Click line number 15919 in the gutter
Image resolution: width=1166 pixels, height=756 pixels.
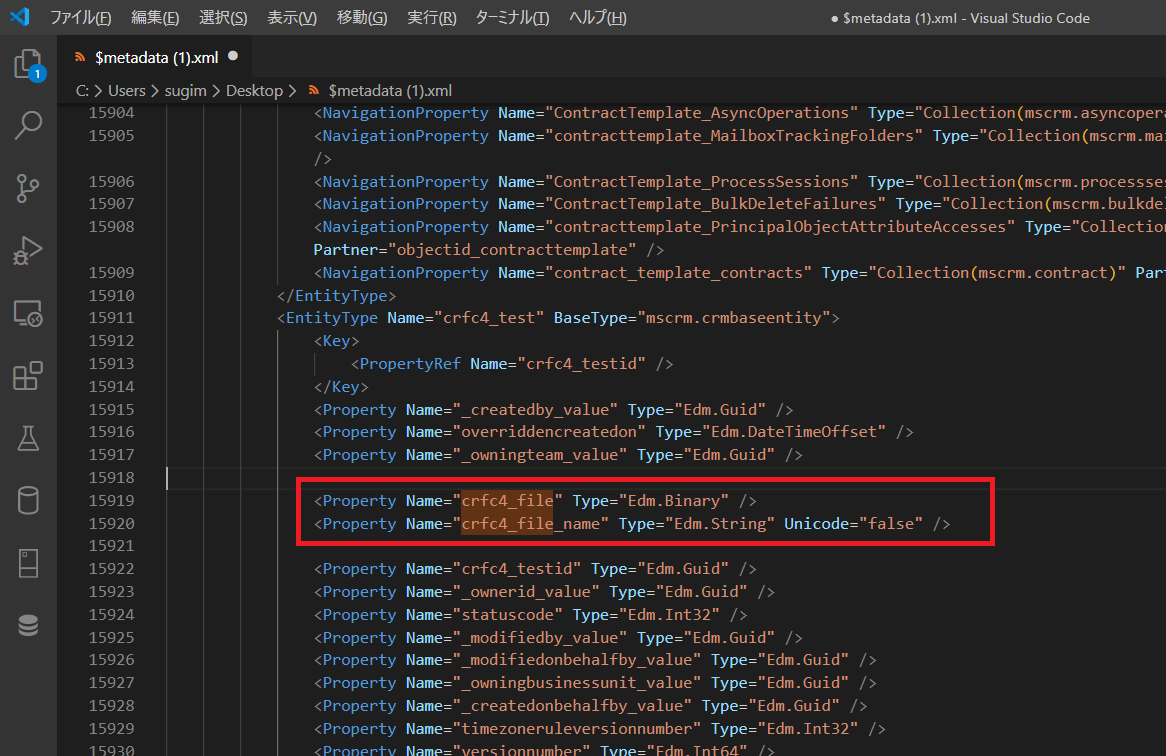(111, 500)
